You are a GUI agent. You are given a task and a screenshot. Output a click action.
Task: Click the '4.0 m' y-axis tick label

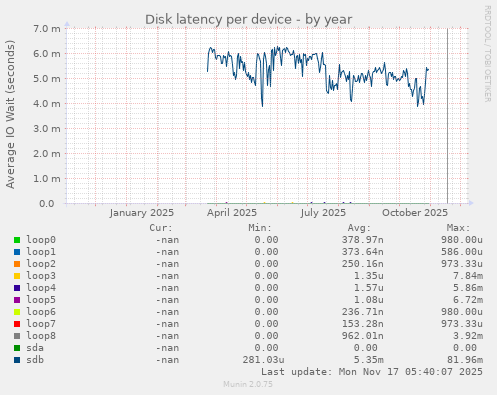click(47, 104)
